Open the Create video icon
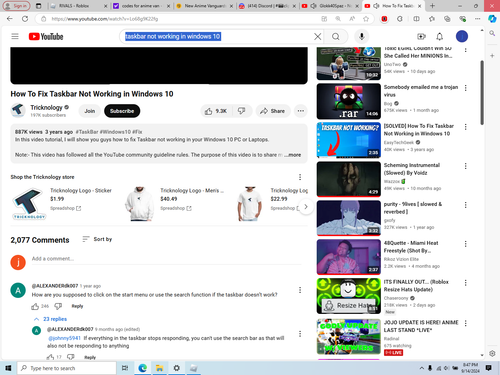 421,36
